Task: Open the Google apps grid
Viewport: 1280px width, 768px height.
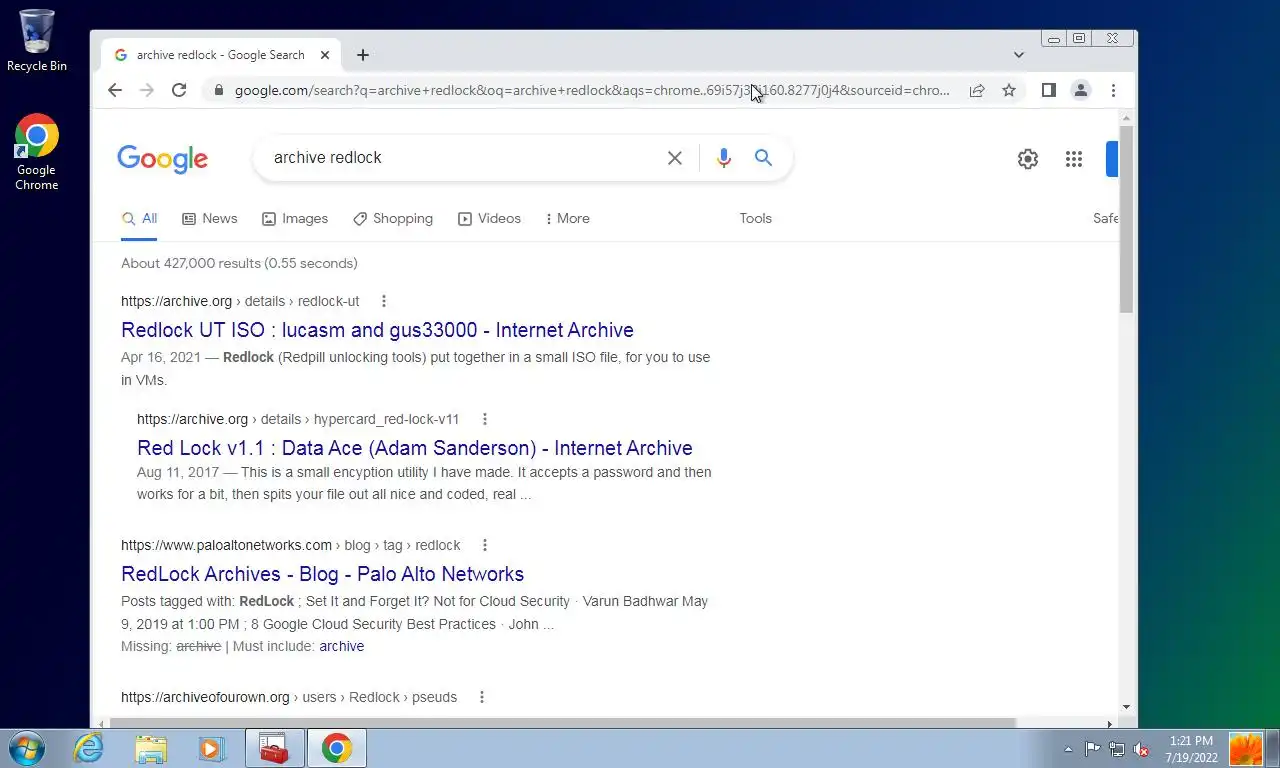Action: (1074, 159)
